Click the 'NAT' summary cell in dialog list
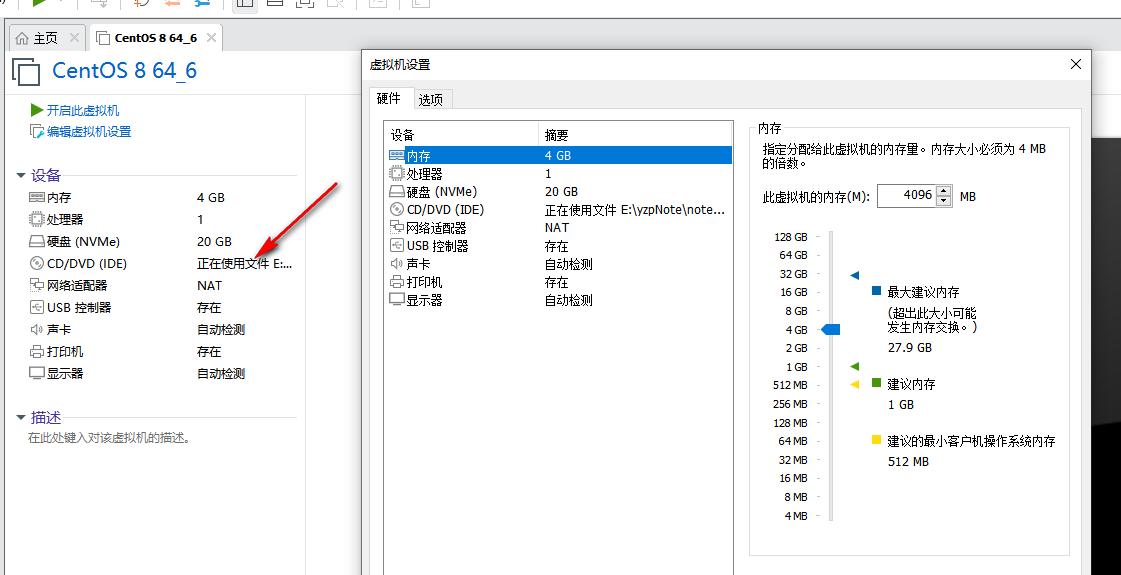This screenshot has width=1121, height=575. pos(557,227)
